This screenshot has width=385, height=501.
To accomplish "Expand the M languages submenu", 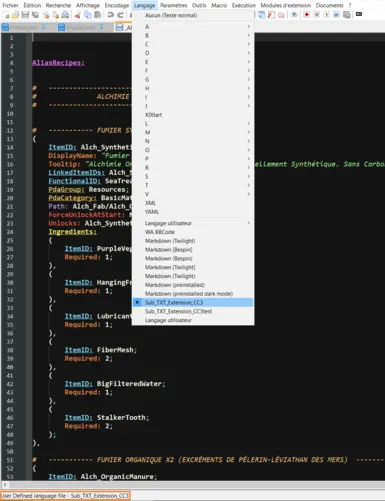I will [193, 132].
